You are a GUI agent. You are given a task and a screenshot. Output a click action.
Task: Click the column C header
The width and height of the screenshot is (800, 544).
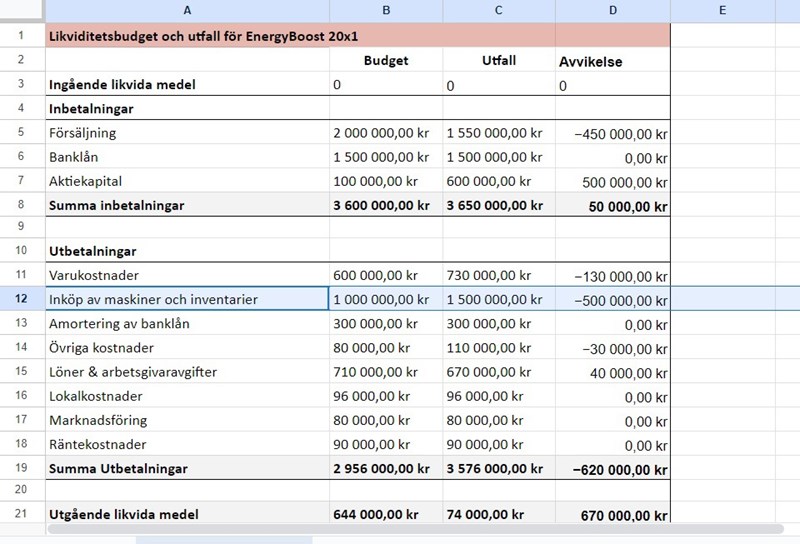(499, 11)
